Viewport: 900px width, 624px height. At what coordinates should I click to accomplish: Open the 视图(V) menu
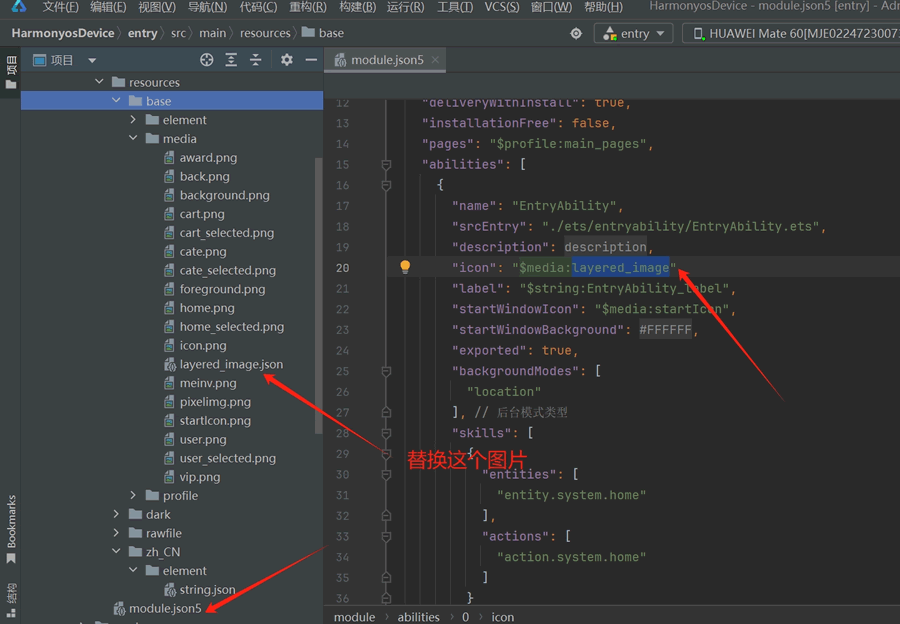click(x=157, y=7)
